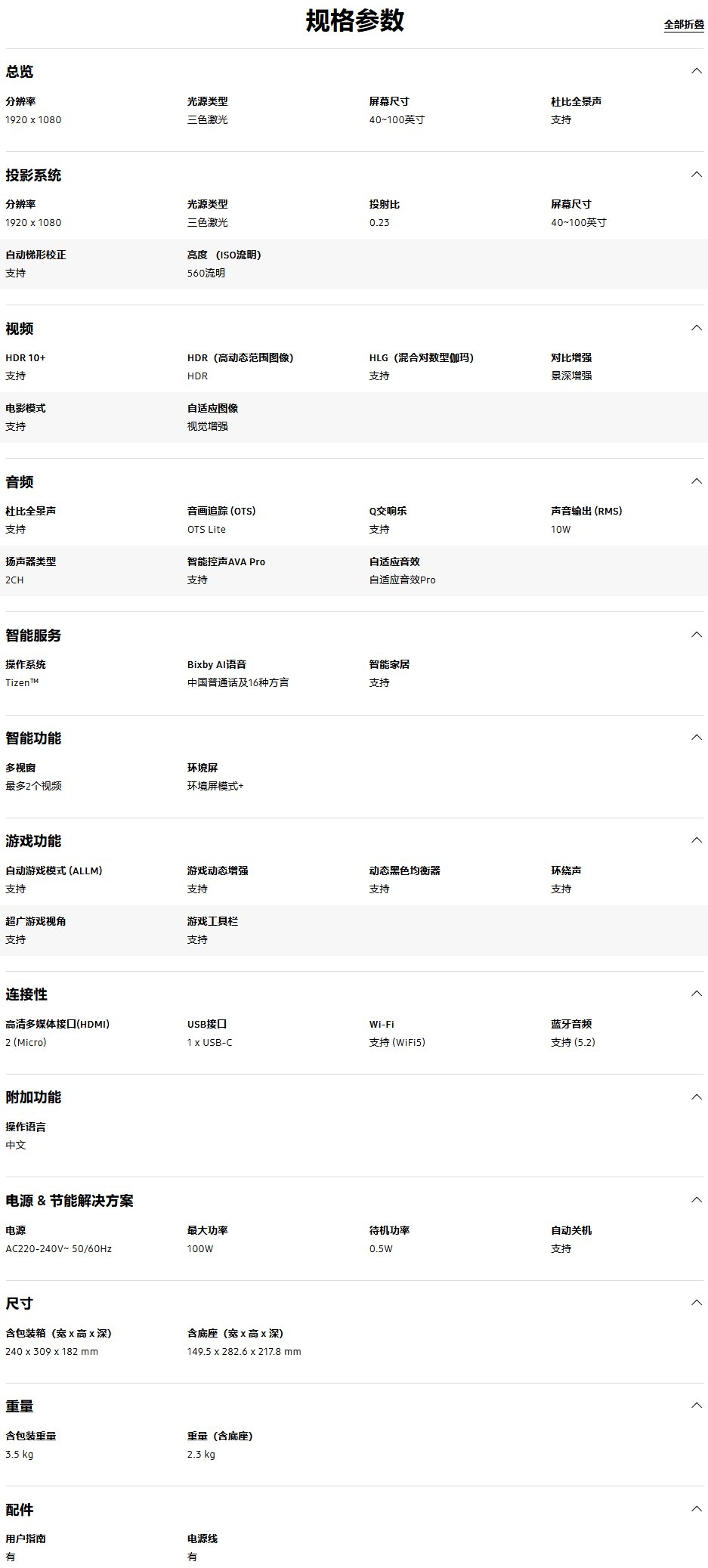Collapse the 连接性 section chevron
This screenshot has width=708, height=1568.
coord(696,994)
